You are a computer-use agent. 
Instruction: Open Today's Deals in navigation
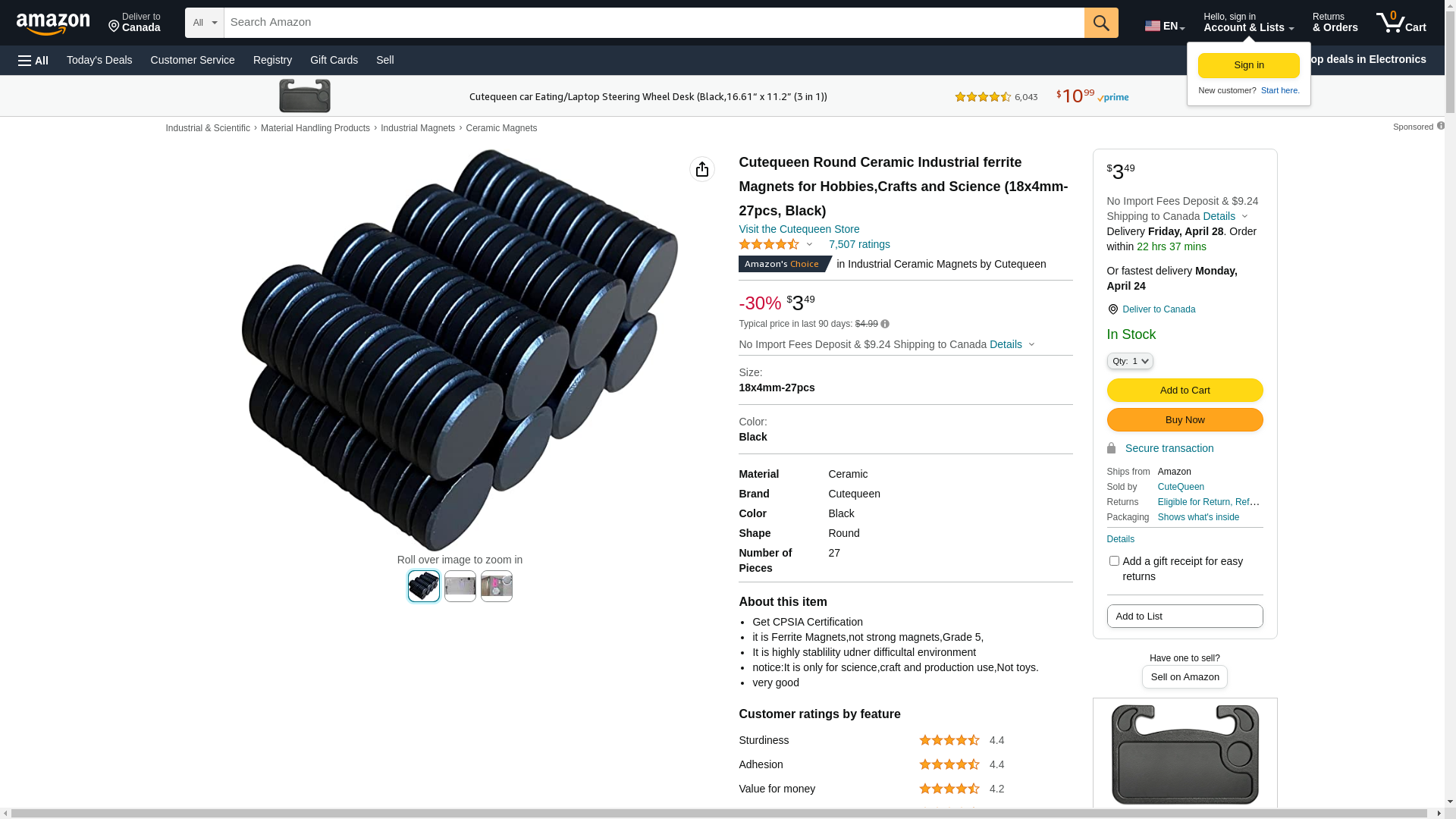99,60
